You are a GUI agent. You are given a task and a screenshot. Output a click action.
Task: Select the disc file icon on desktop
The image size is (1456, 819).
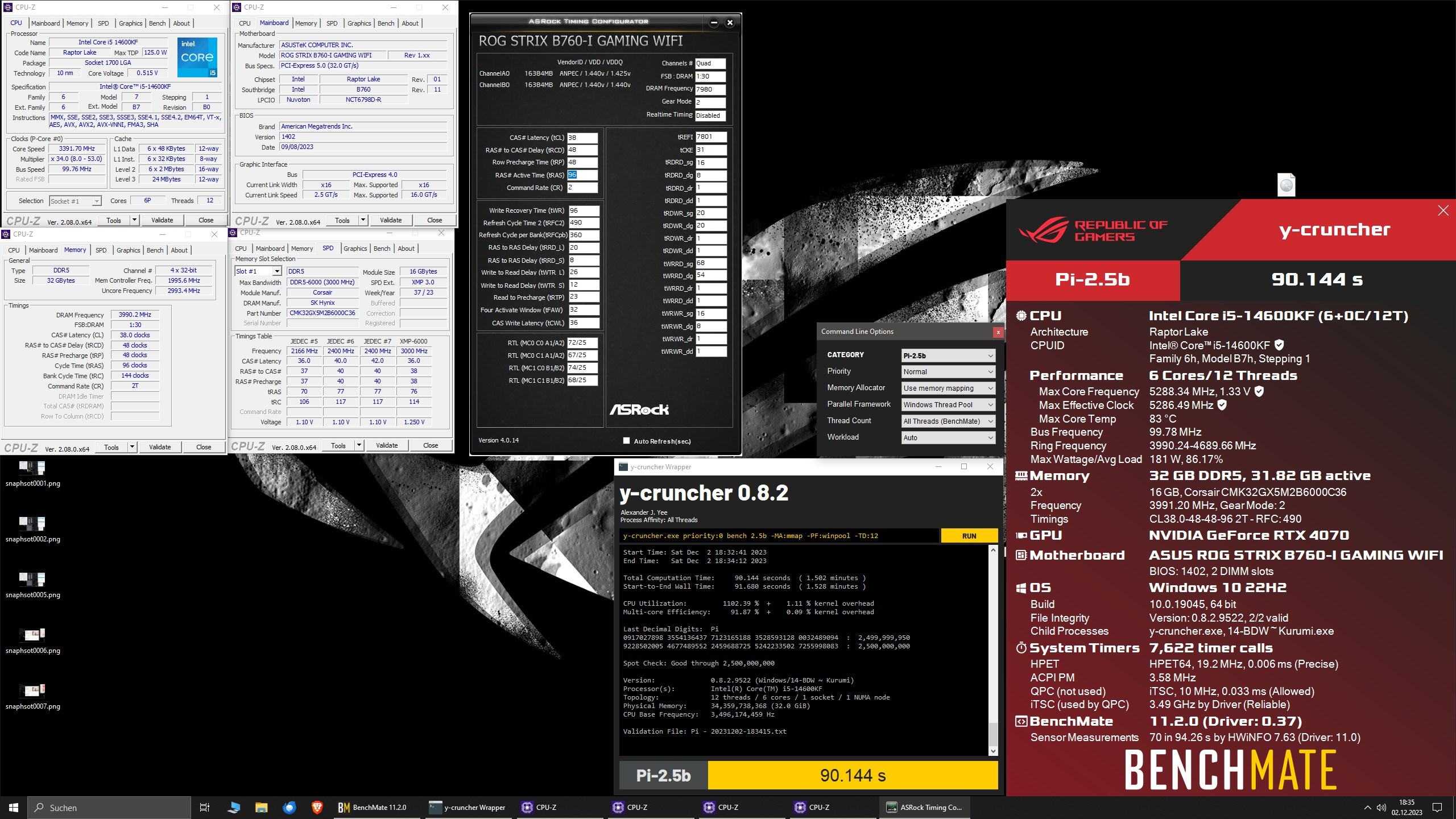(1286, 185)
